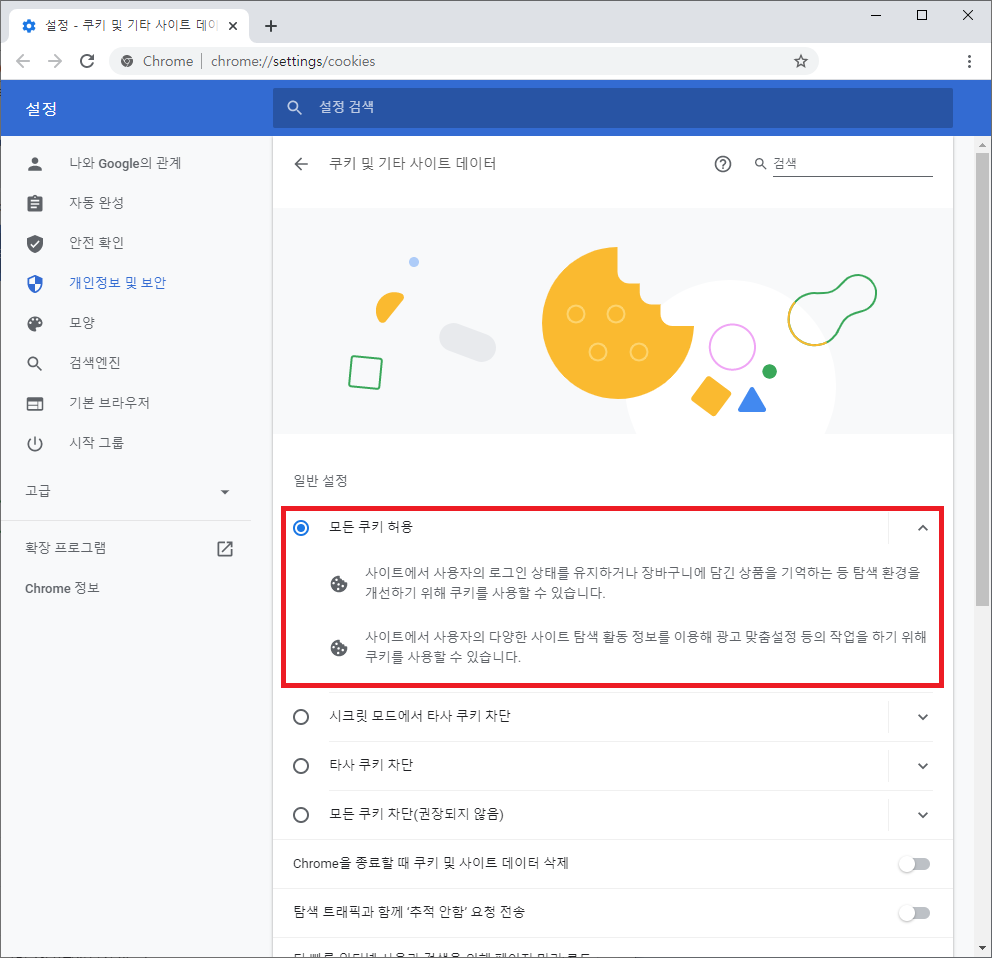992x958 pixels.
Task: Click scrollbar down arrow
Action: pos(982,948)
